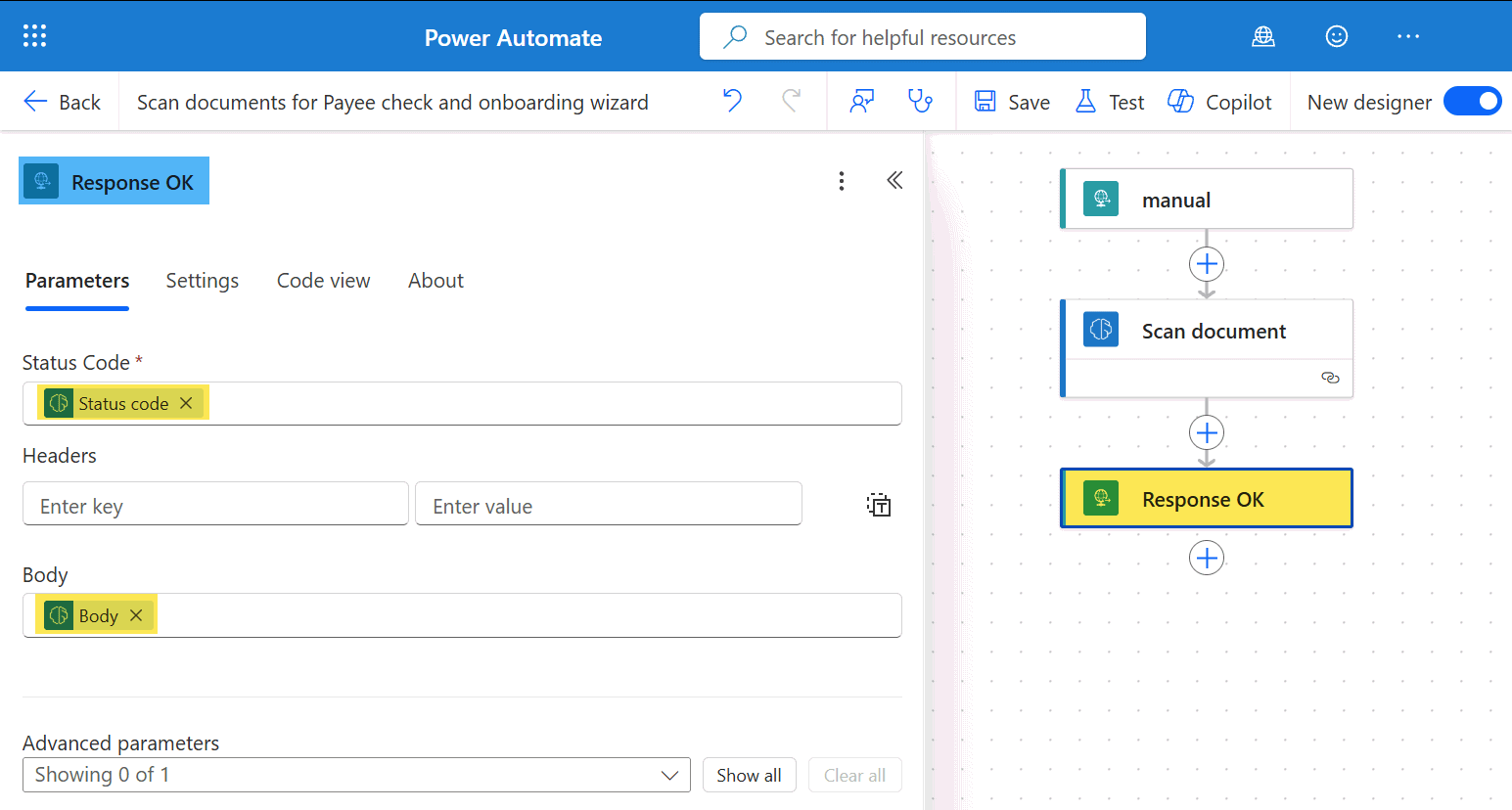This screenshot has height=810, width=1512.
Task: Click the Headers Enter value field
Action: point(609,504)
